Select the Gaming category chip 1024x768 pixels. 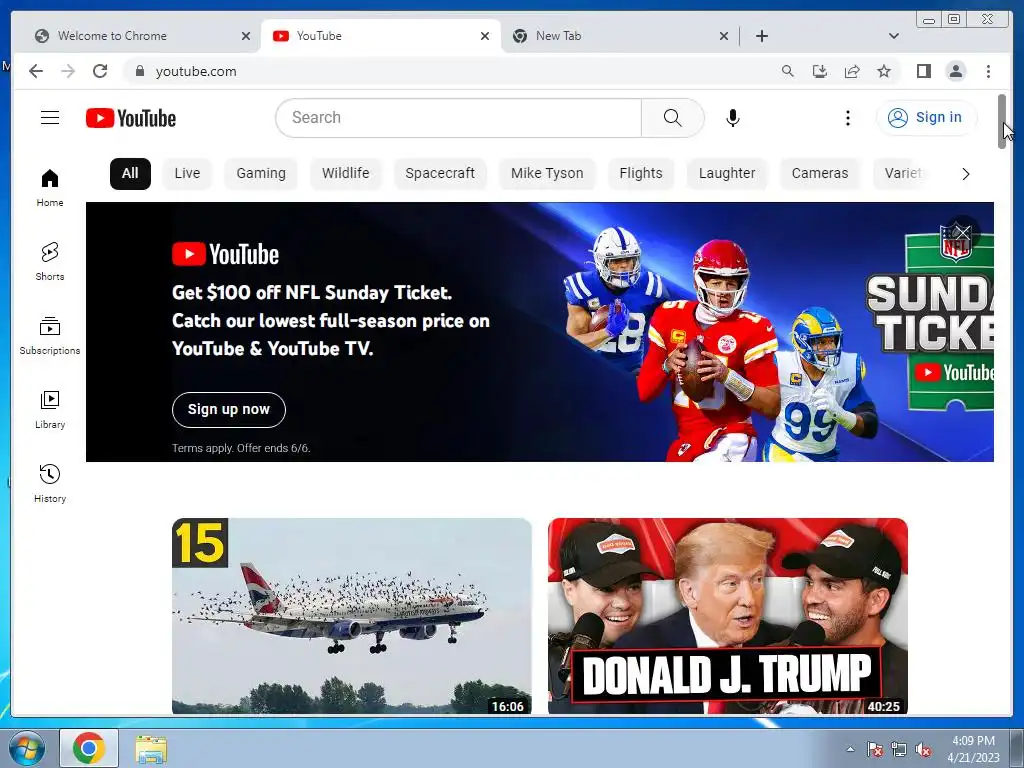tap(261, 174)
